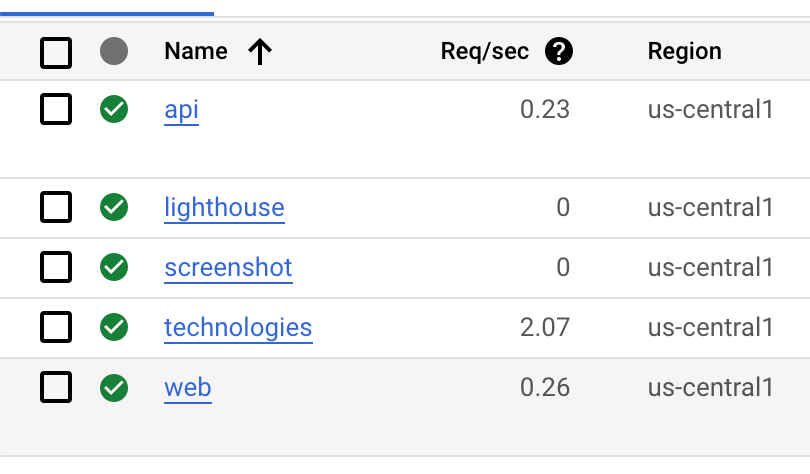Click the green status checkmark for technologies
Screen dimensions: 810x474
(114, 327)
